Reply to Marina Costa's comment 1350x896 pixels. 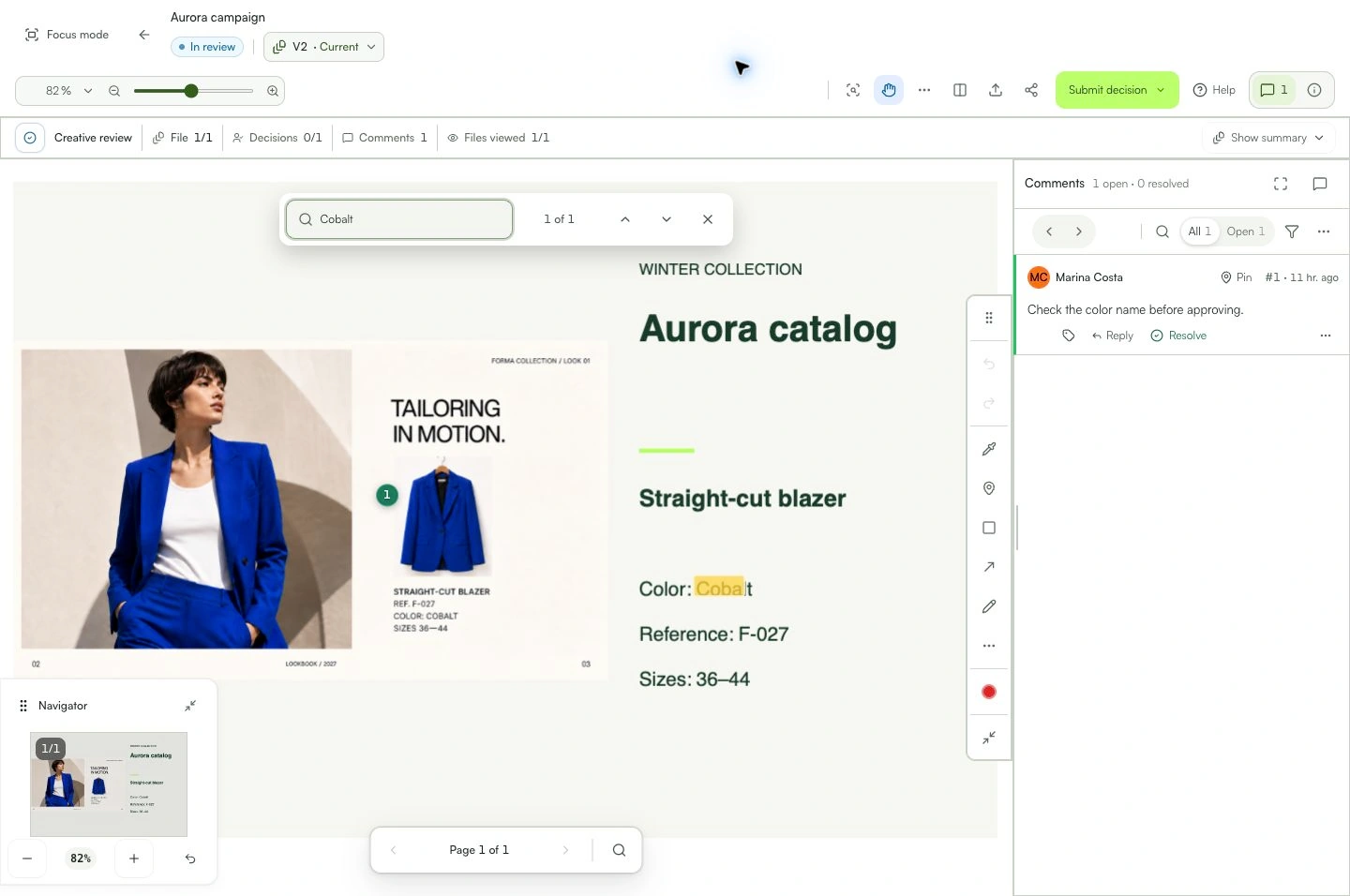(x=1113, y=336)
